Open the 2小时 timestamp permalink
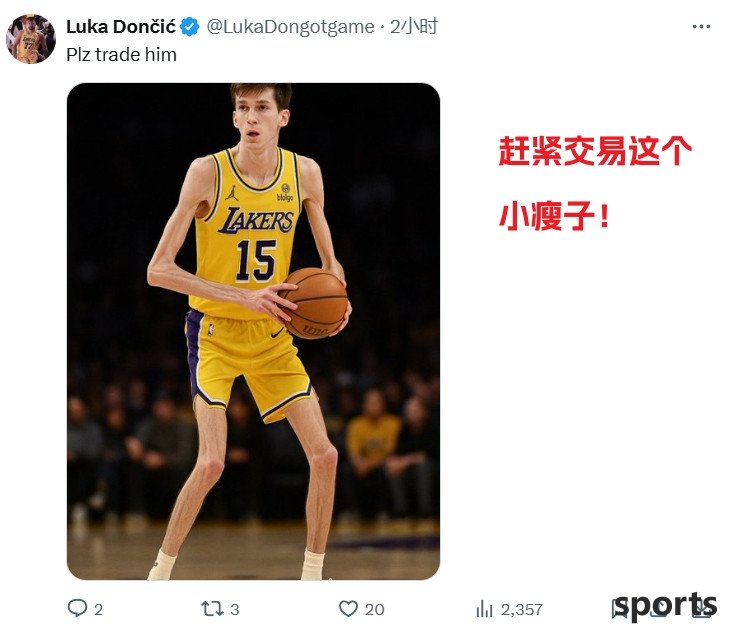 pyautogui.click(x=414, y=27)
